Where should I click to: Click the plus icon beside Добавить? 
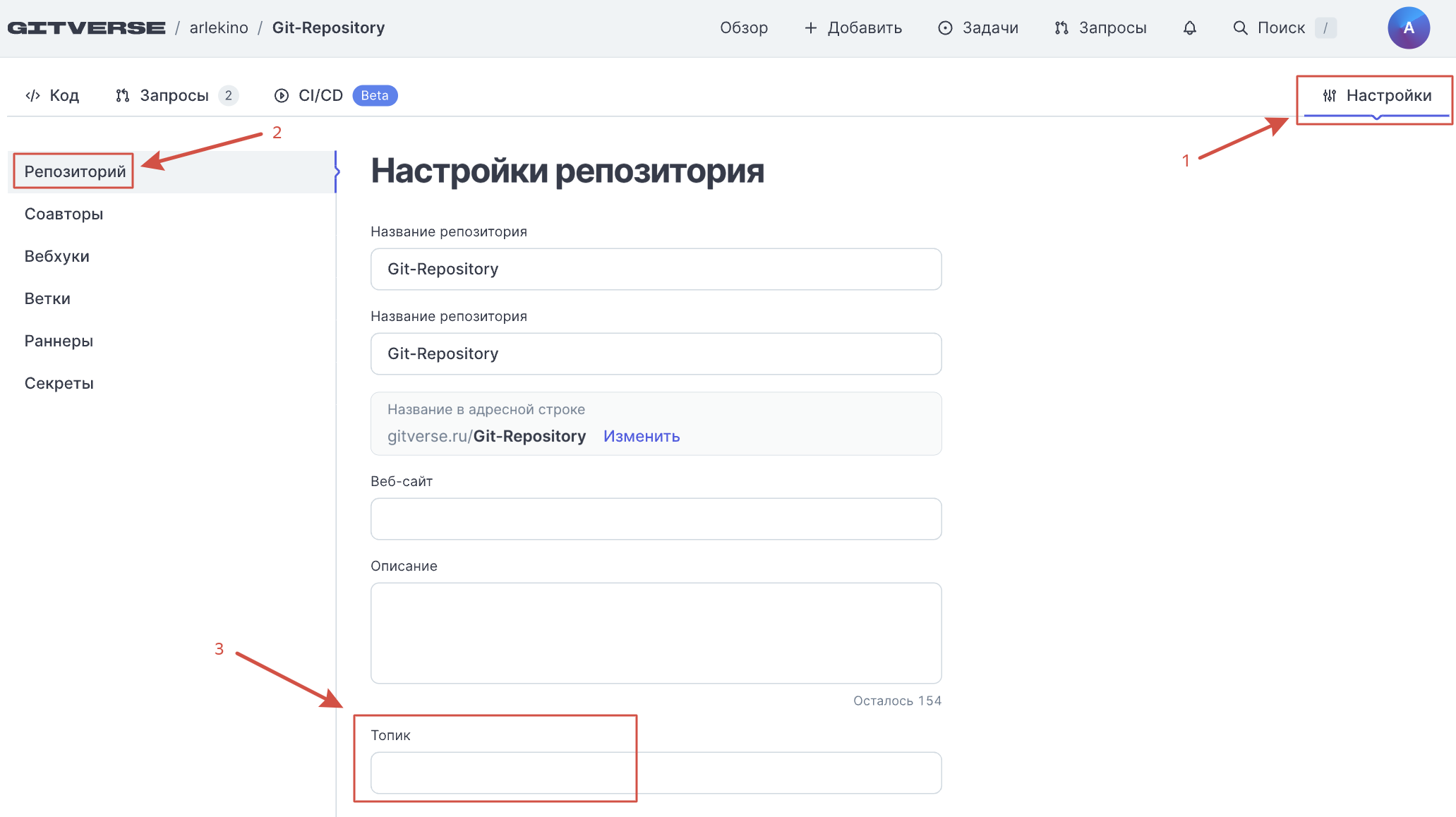(811, 28)
